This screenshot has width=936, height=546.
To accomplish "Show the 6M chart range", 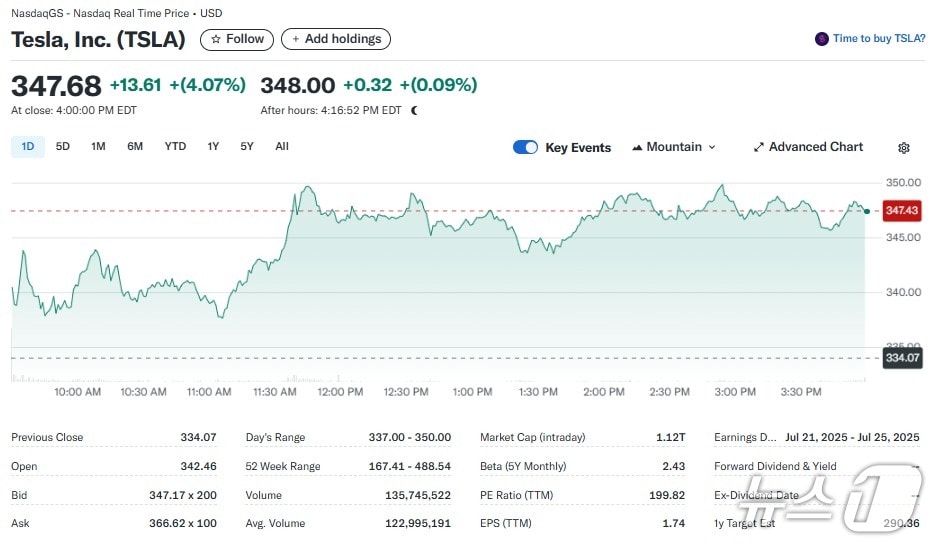I will [x=135, y=147].
